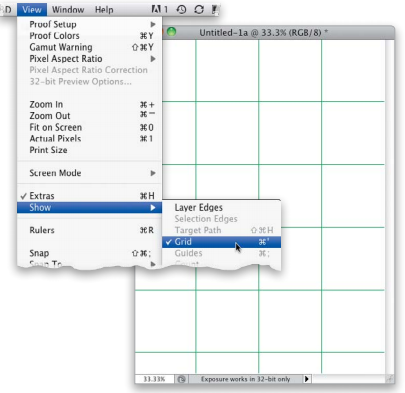Choose Proof Colors in View menu
Screen dimensions: 405x393
point(89,36)
